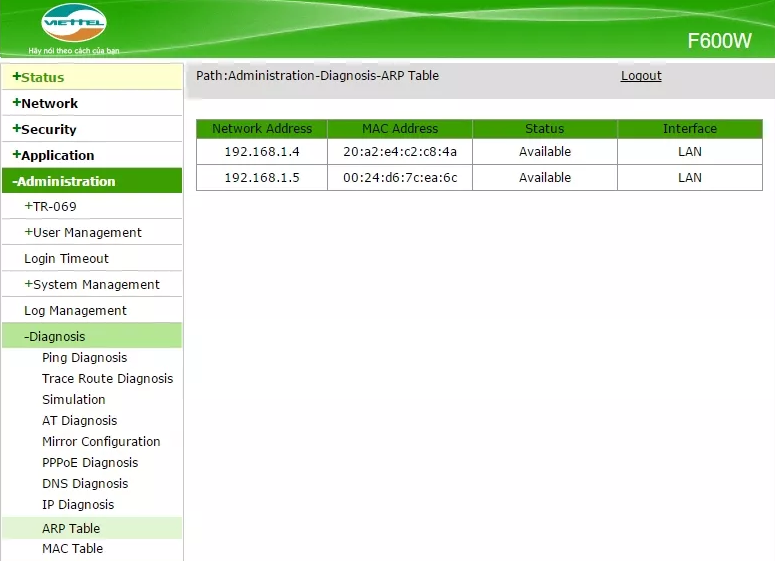Click the Viettel logo
This screenshot has width=775, height=563.
coord(74,23)
